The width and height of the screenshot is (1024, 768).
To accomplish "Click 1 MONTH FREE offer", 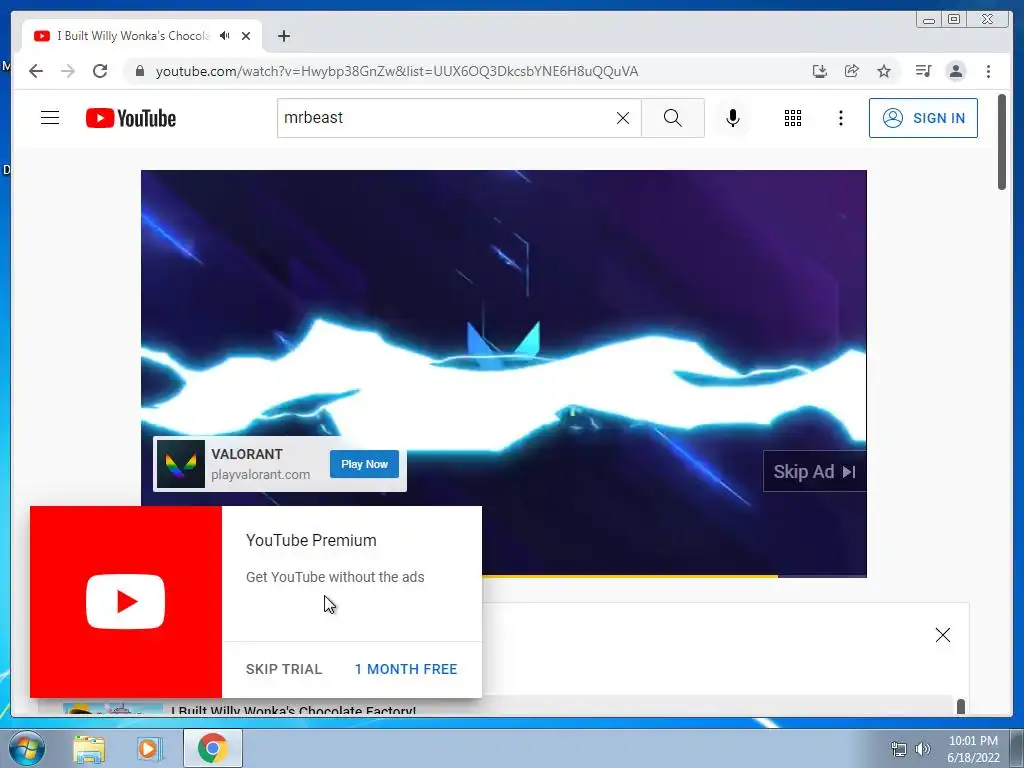I will point(406,669).
